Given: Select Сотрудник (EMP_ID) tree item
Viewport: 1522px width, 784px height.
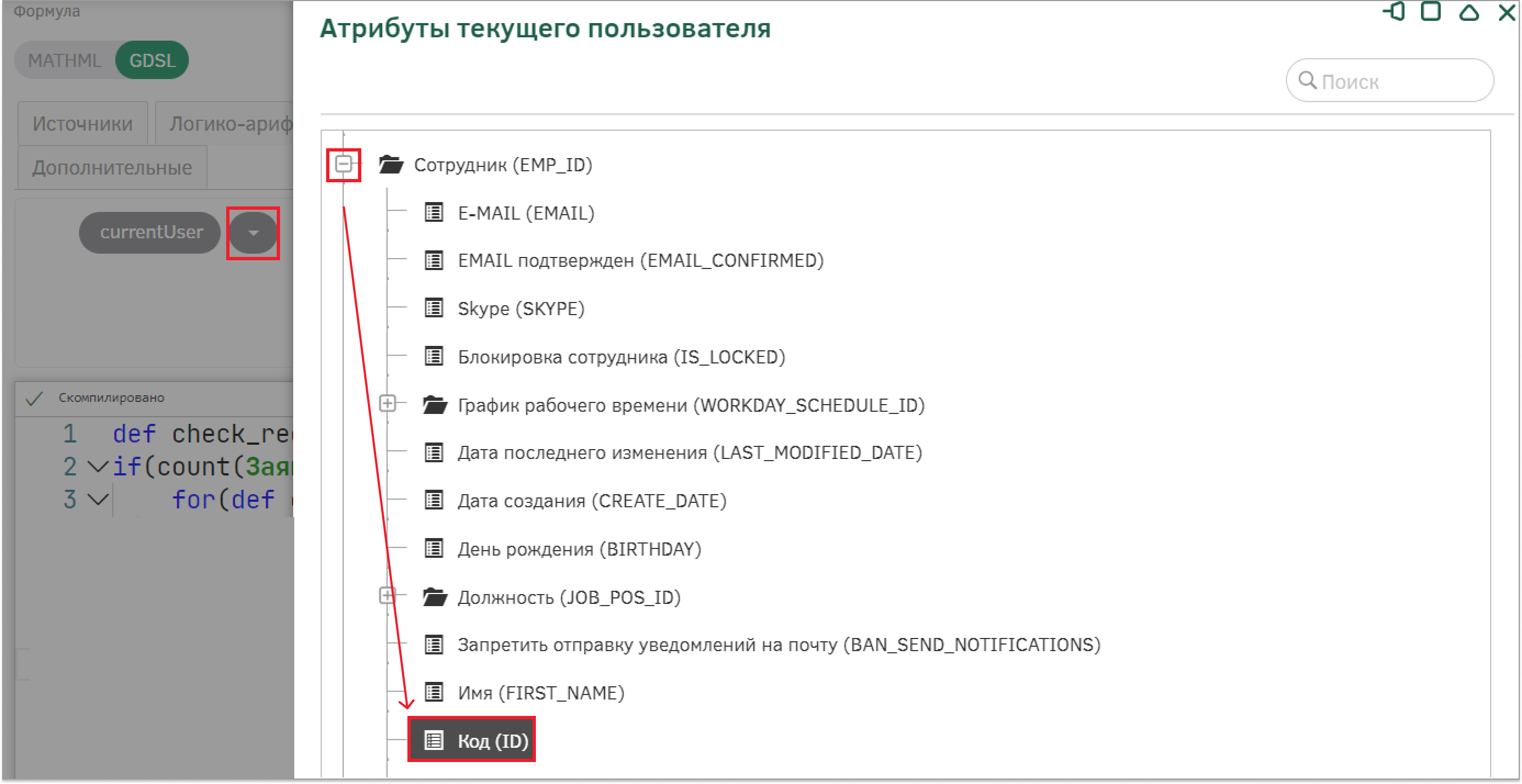Looking at the screenshot, I should tap(503, 165).
